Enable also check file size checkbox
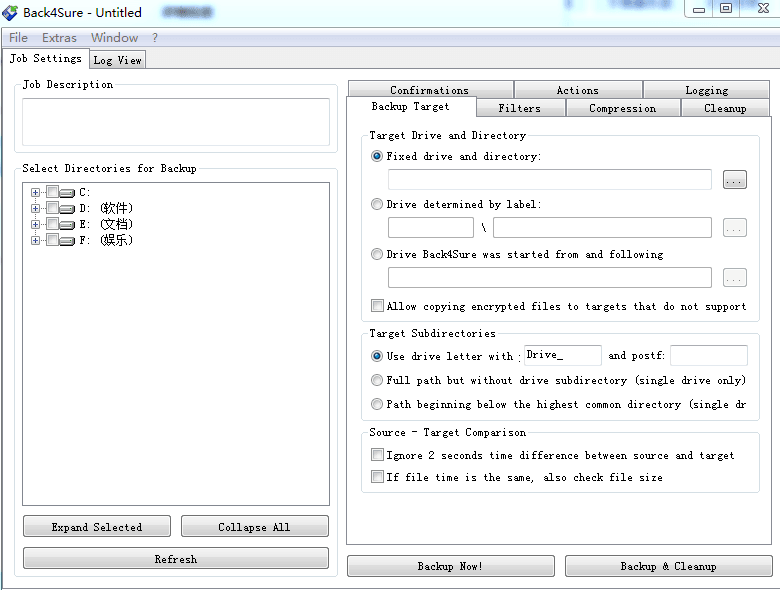780x590 pixels. point(378,477)
